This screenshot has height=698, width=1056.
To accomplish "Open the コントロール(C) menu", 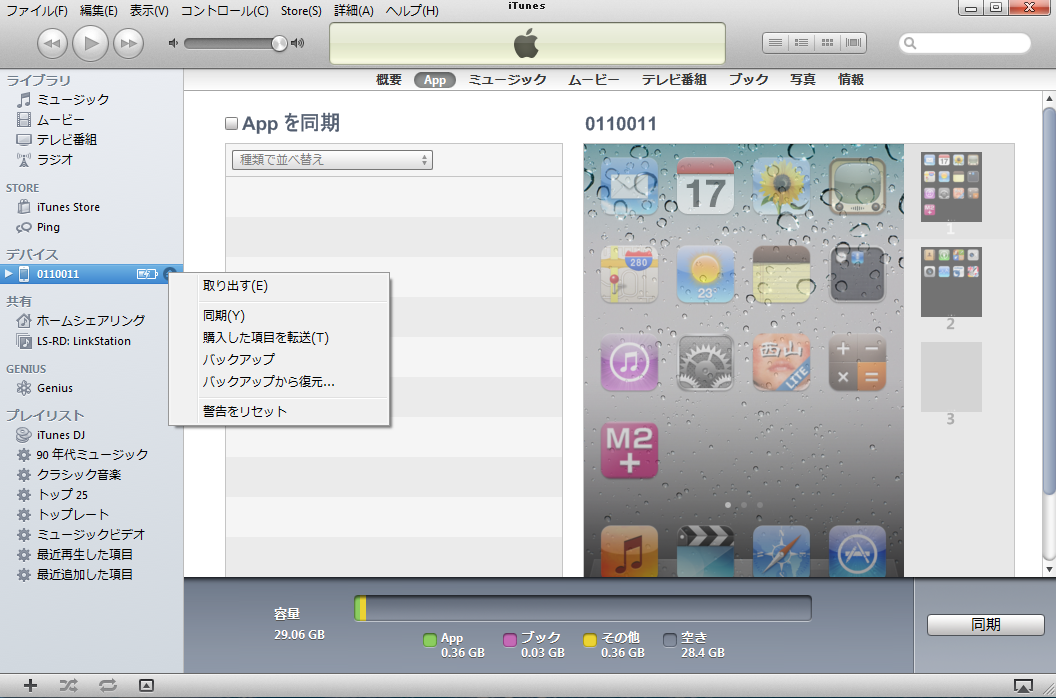I will (225, 11).
